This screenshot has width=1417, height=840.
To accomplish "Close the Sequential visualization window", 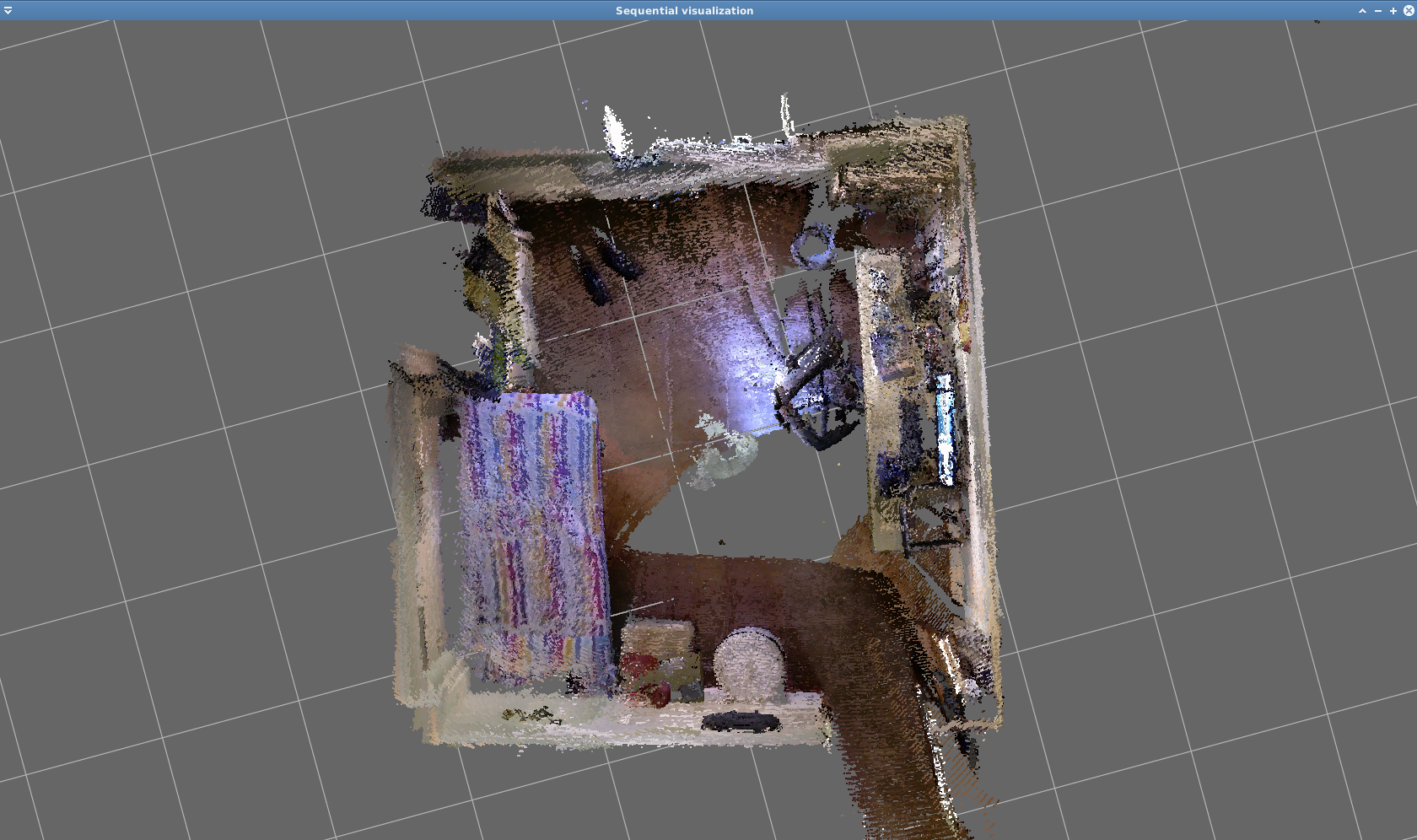I will [x=1409, y=11].
